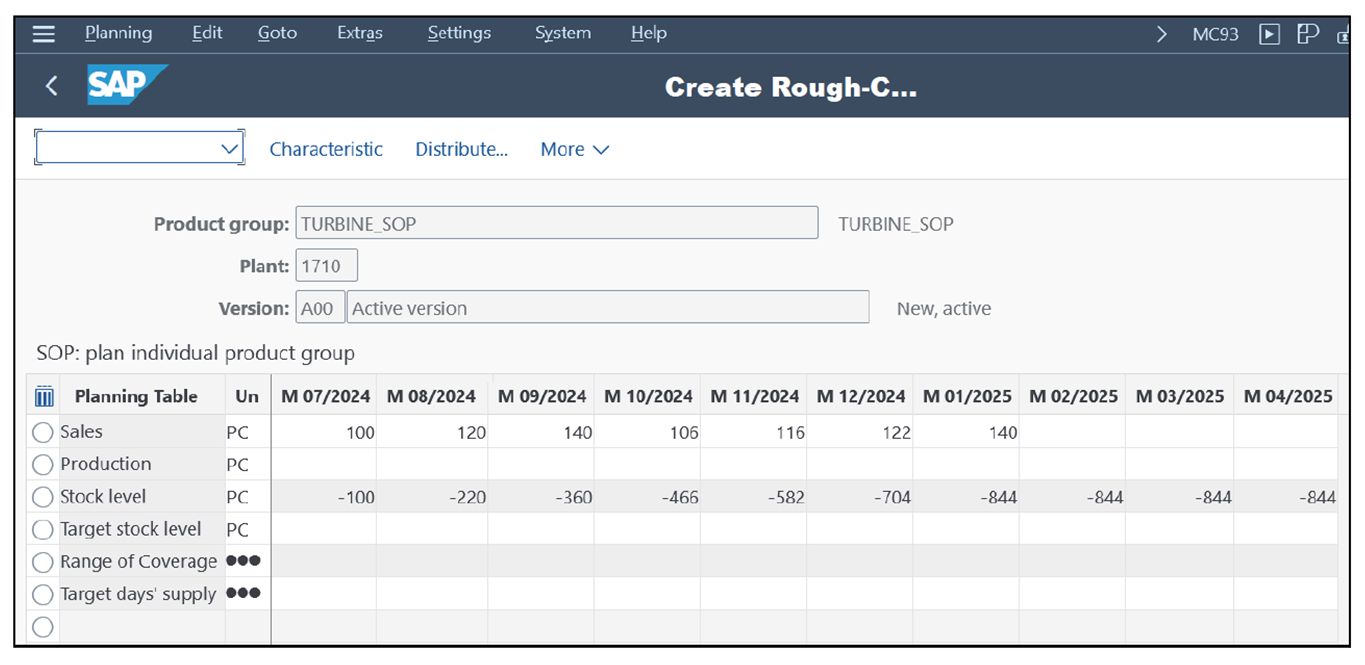Screen dimensions: 1365x665
Task: Click Target stock level cell under M 07/2024
Action: (x=324, y=529)
